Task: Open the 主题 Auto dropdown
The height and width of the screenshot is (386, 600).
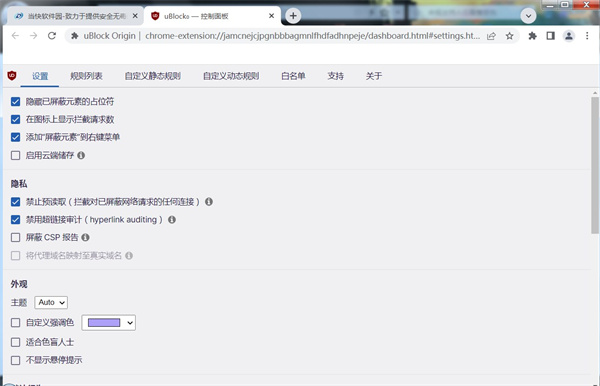Action: point(51,302)
